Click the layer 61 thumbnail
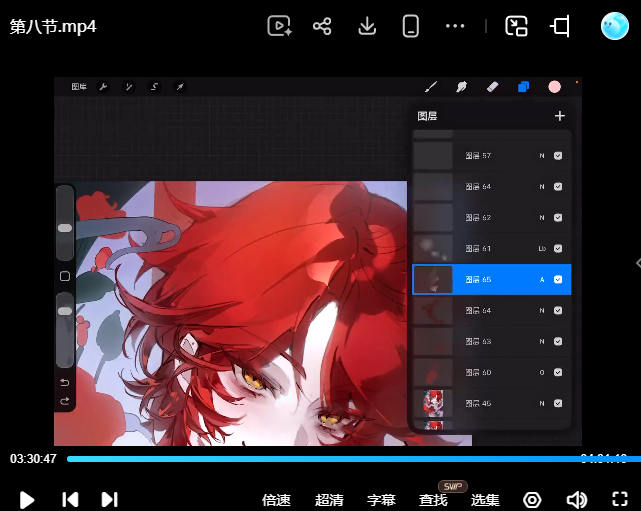641x511 pixels. [433, 249]
